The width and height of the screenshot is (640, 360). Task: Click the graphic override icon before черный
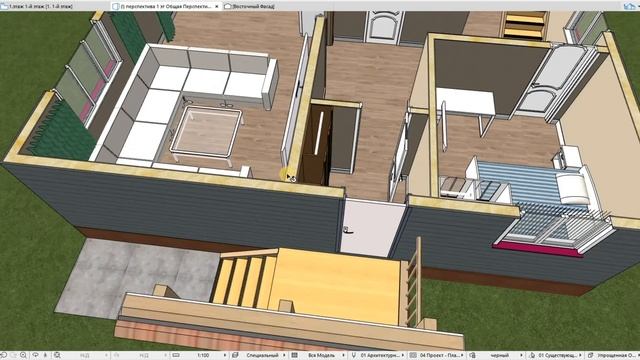472,355
